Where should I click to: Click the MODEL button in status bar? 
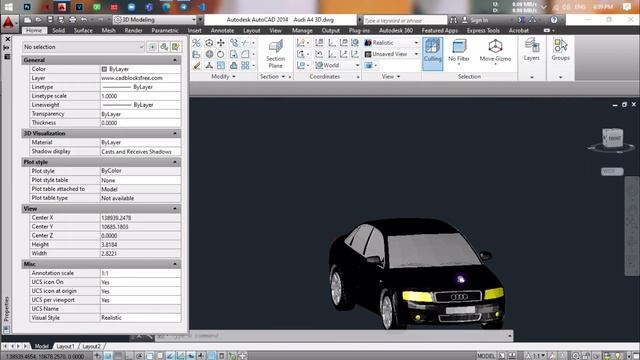point(486,356)
